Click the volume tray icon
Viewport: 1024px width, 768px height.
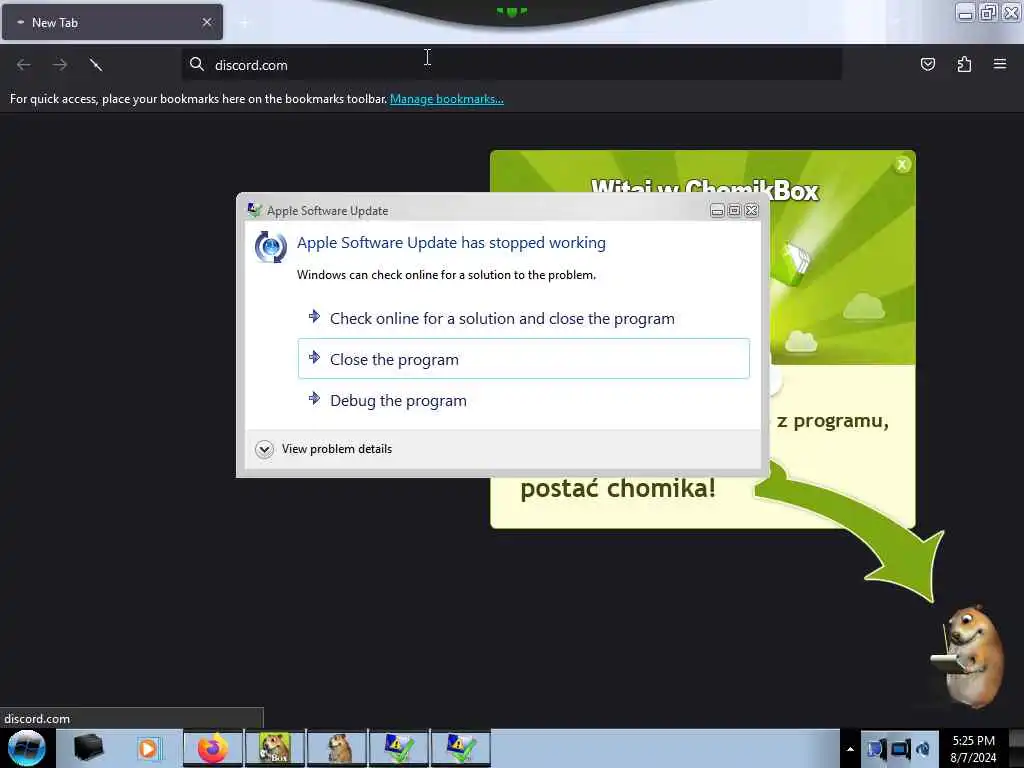(923, 748)
